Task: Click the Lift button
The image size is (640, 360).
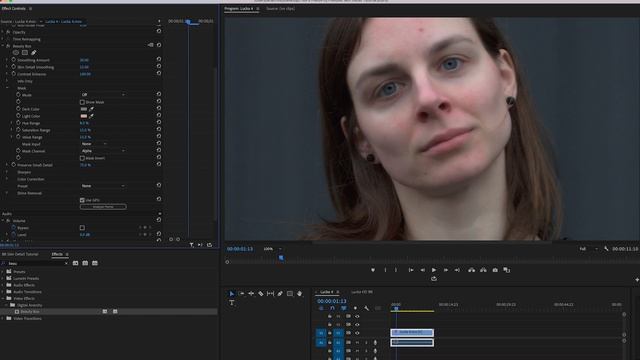Action: (471, 270)
